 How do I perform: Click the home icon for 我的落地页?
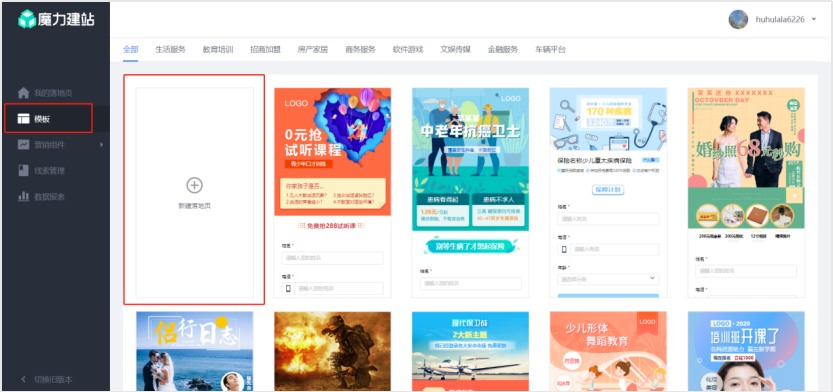pyautogui.click(x=23, y=93)
